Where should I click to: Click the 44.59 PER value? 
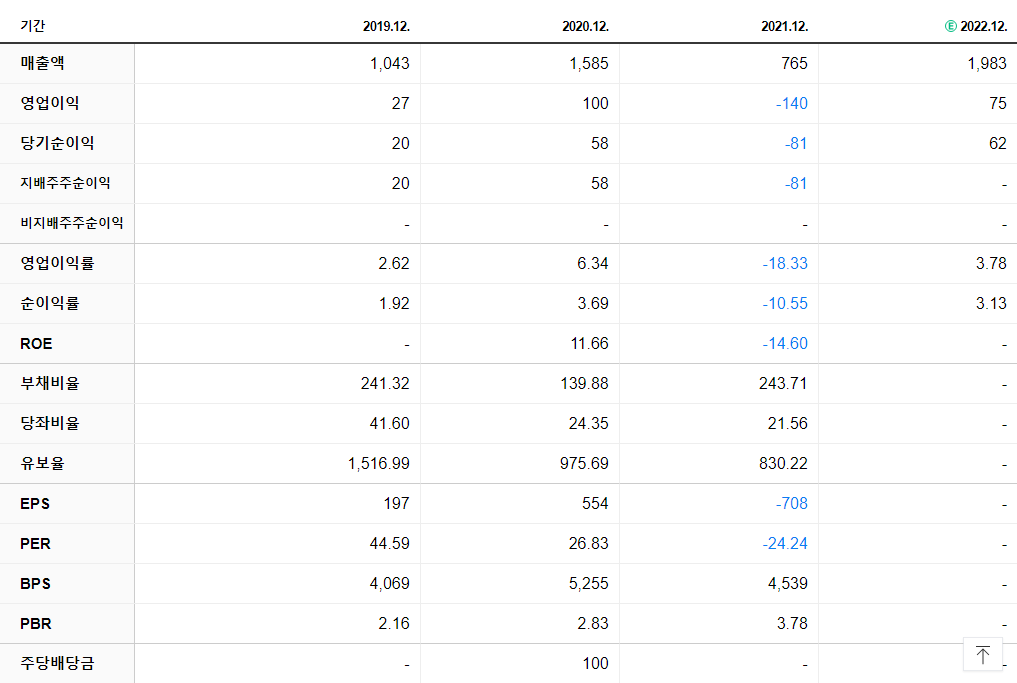pos(389,544)
